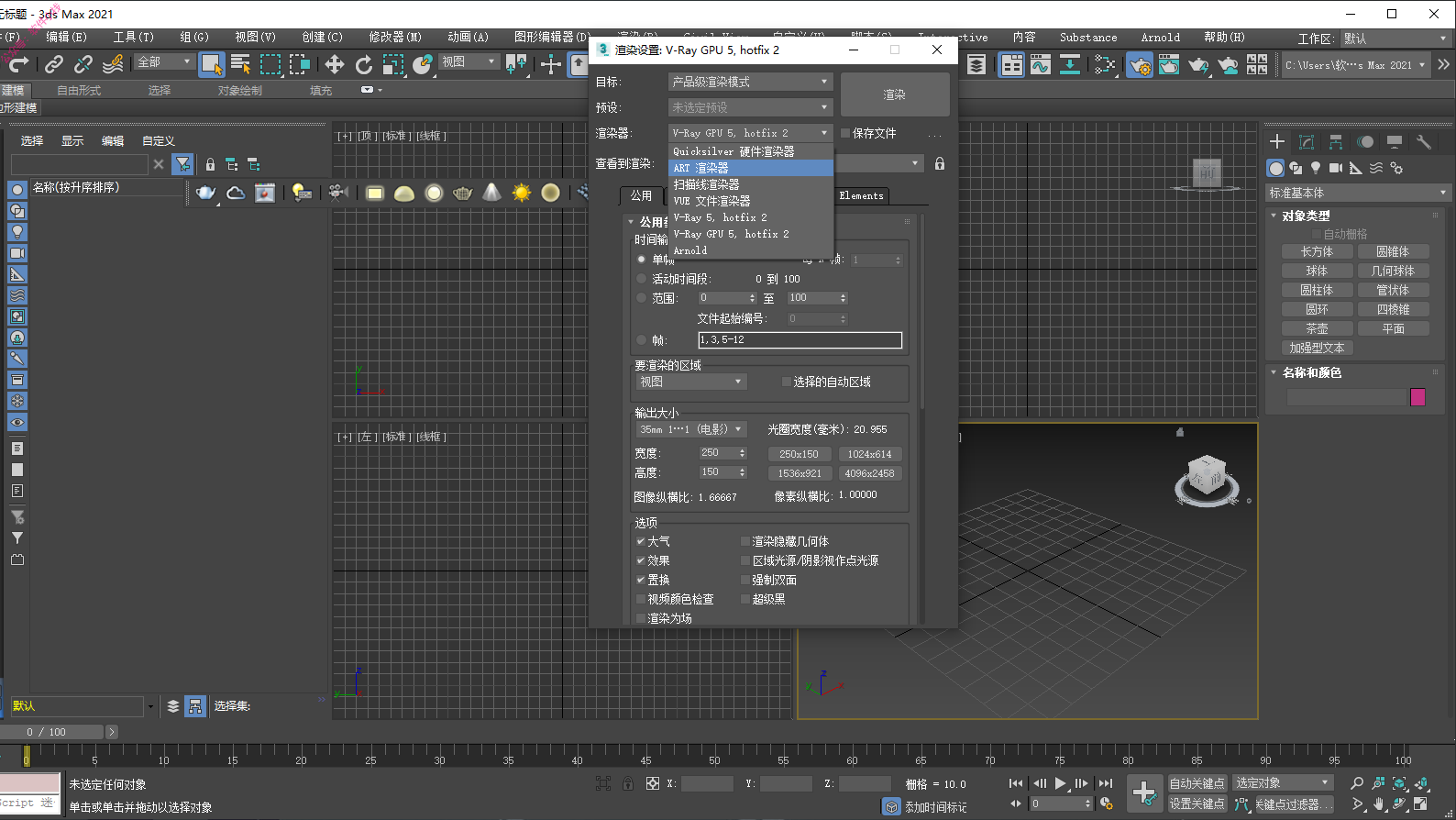The height and width of the screenshot is (820, 1456).
Task: Click the lock view icon in Render Setup
Action: coord(940,163)
